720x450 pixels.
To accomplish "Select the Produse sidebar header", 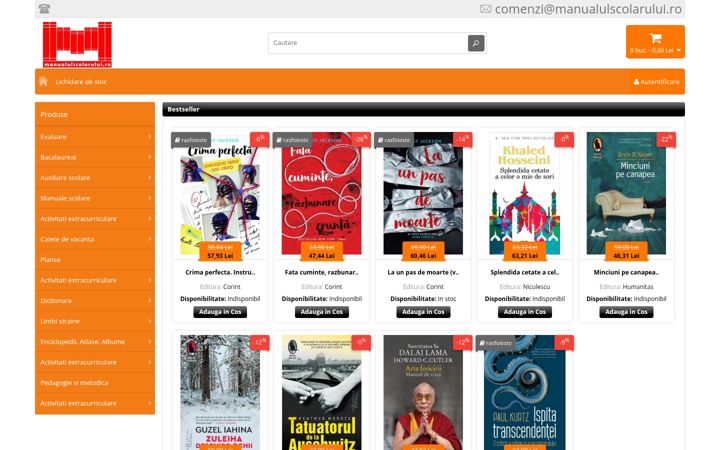I will click(95, 114).
